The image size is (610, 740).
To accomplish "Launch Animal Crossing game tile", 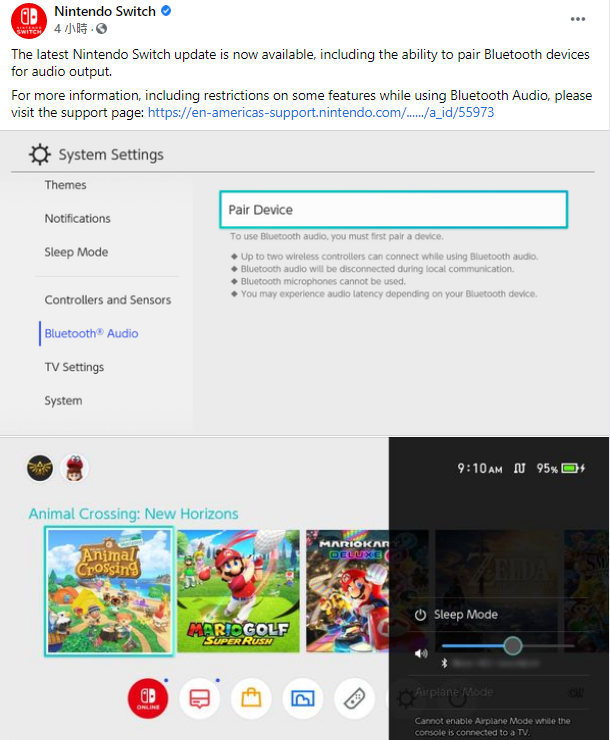I will point(109,591).
